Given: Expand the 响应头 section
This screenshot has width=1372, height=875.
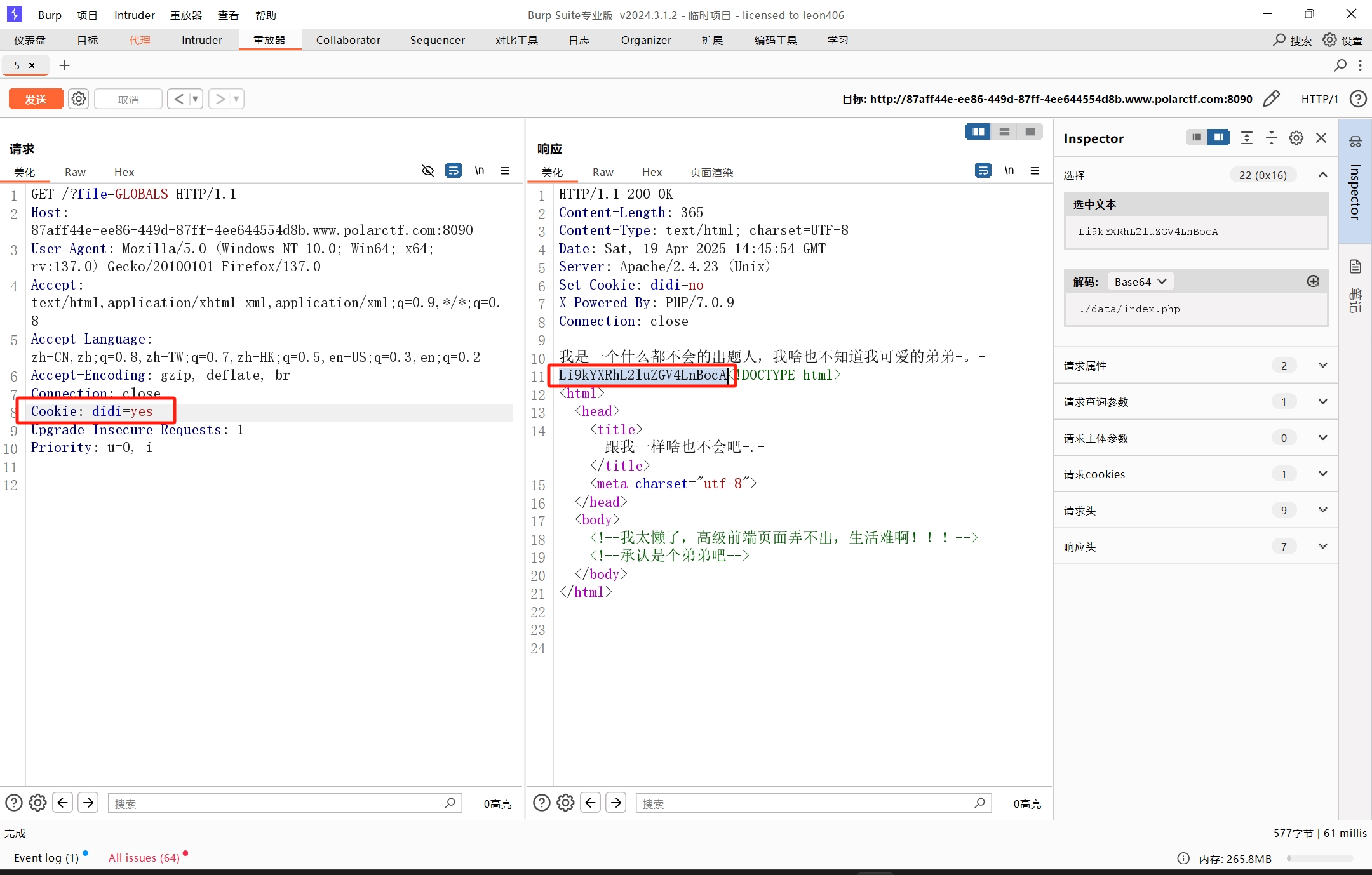Looking at the screenshot, I should [1322, 546].
